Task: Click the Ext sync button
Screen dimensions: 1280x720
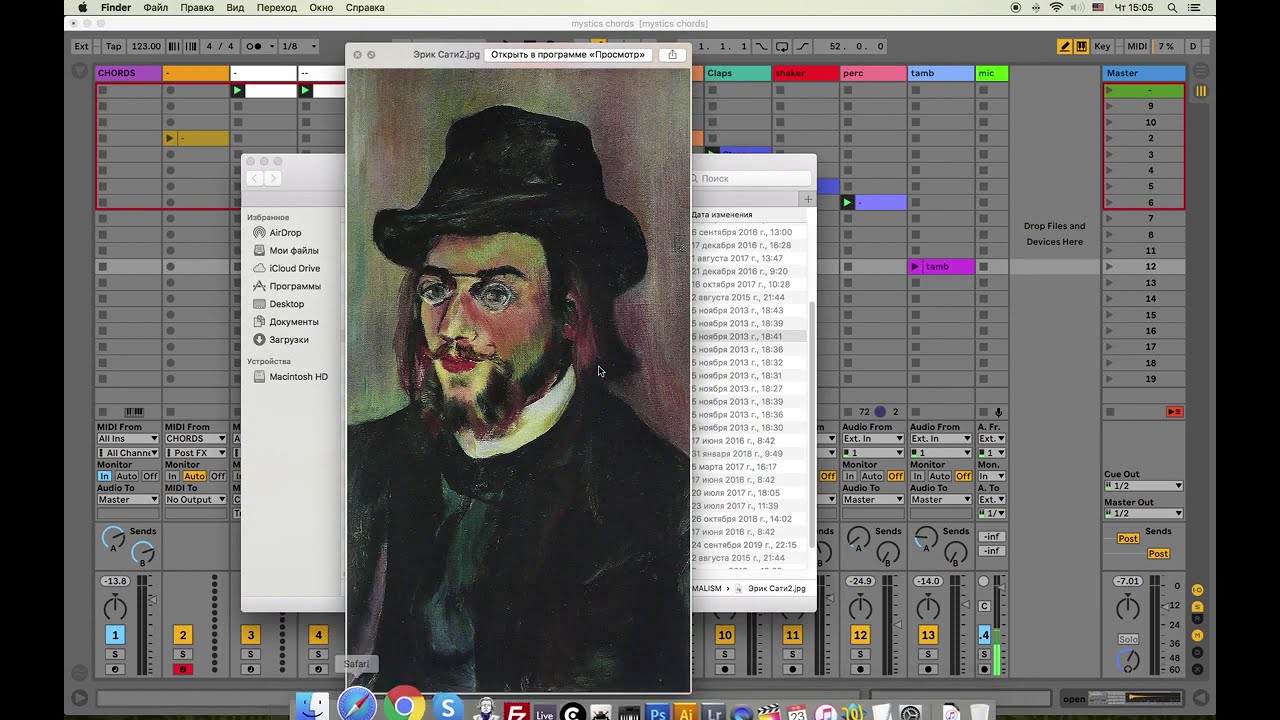Action: point(82,46)
